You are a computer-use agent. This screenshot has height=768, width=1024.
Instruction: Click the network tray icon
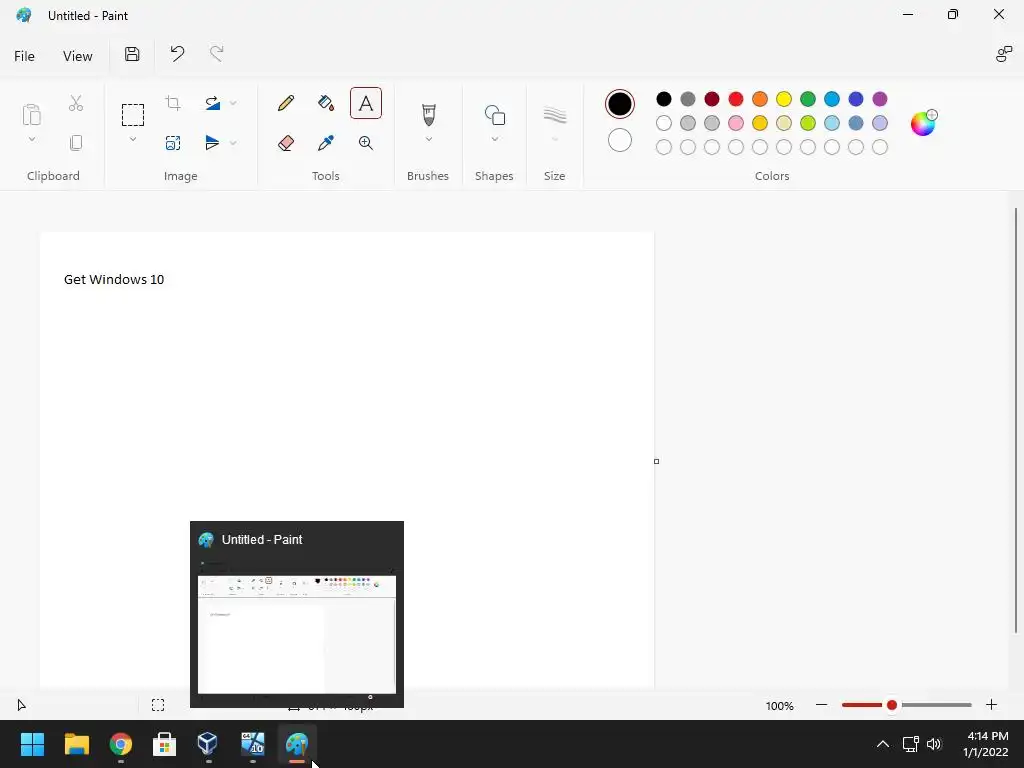click(x=910, y=744)
